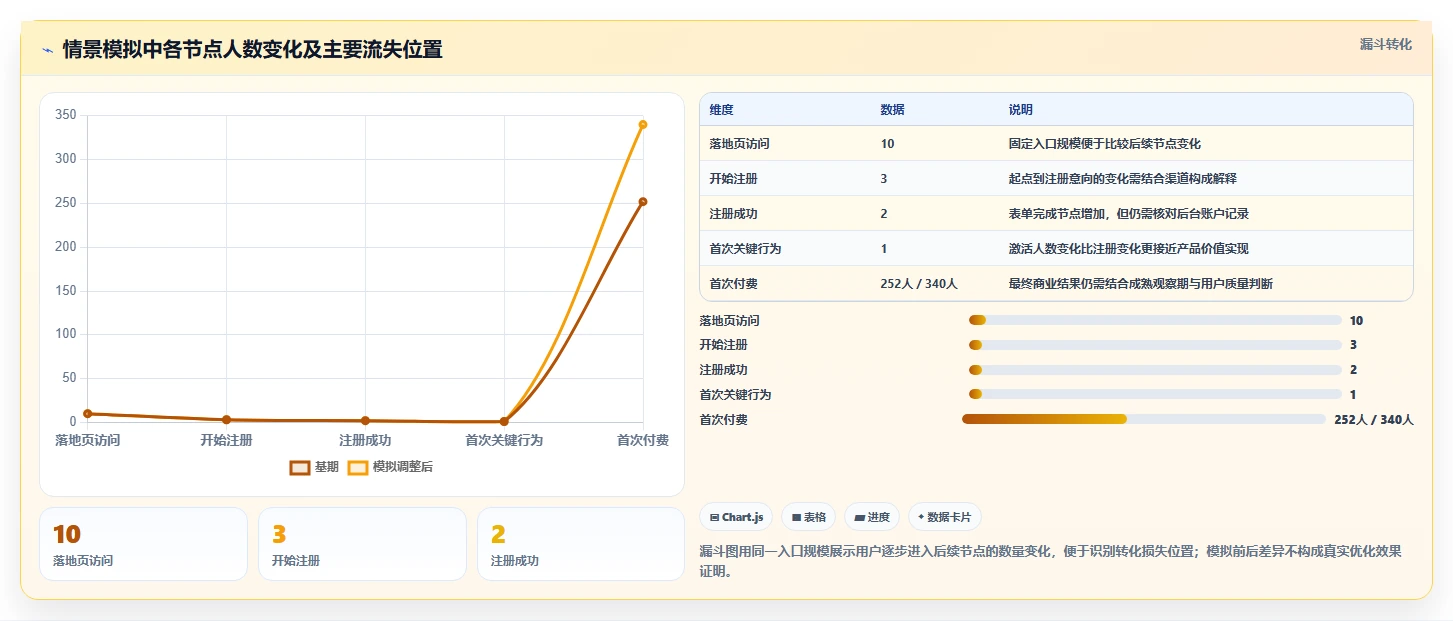Image resolution: width=1453 pixels, height=621 pixels.
Task: Click the 数据卡片 tag
Action: (x=945, y=517)
